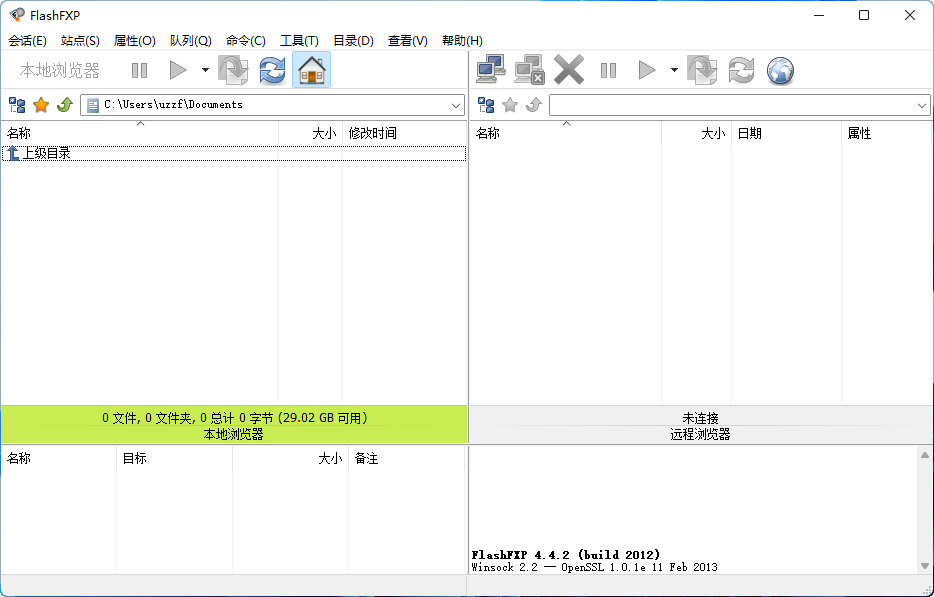Sort local list by 名称 column
The height and width of the screenshot is (597, 934).
[x=140, y=133]
